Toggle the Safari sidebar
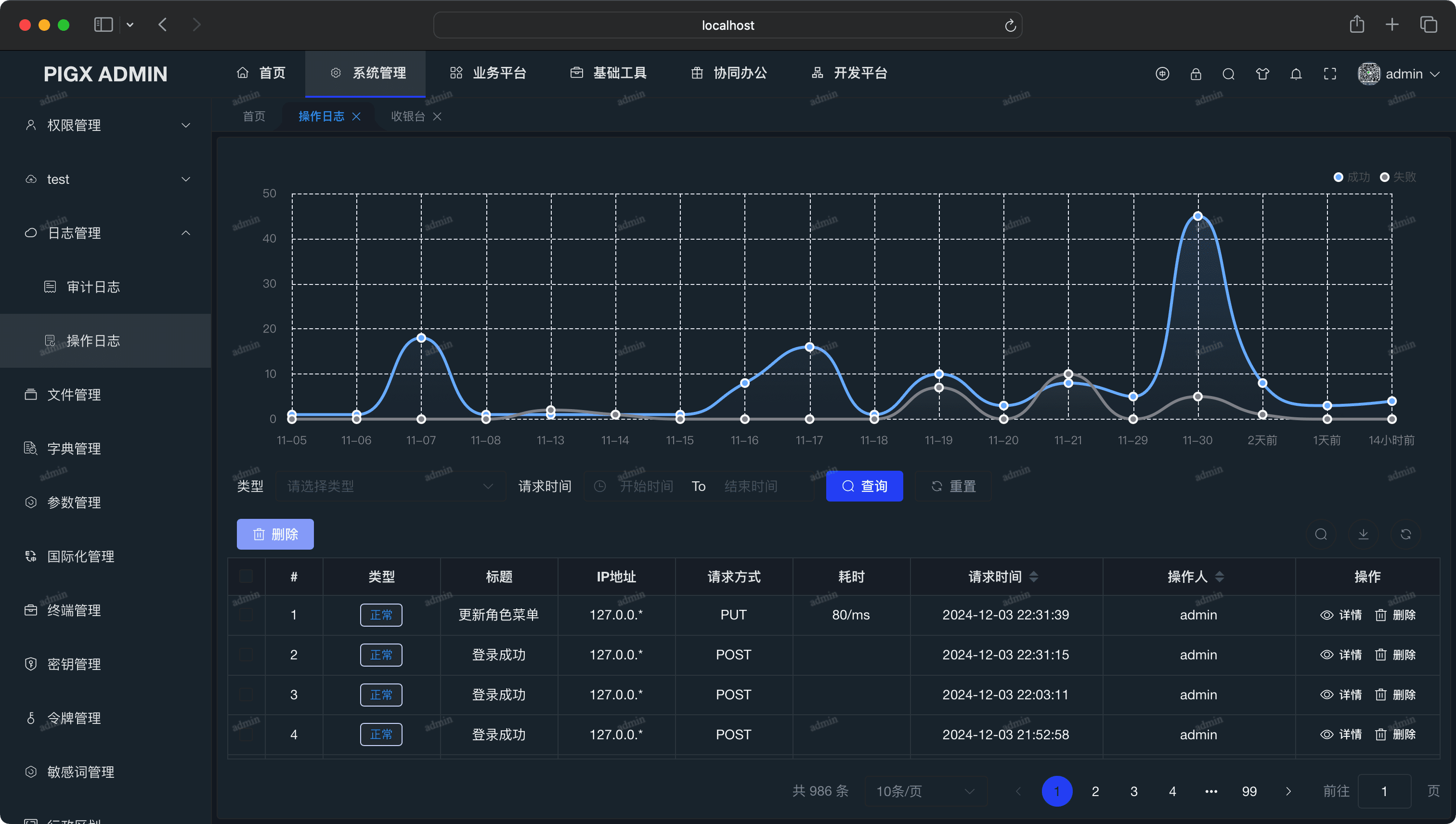 tap(103, 25)
